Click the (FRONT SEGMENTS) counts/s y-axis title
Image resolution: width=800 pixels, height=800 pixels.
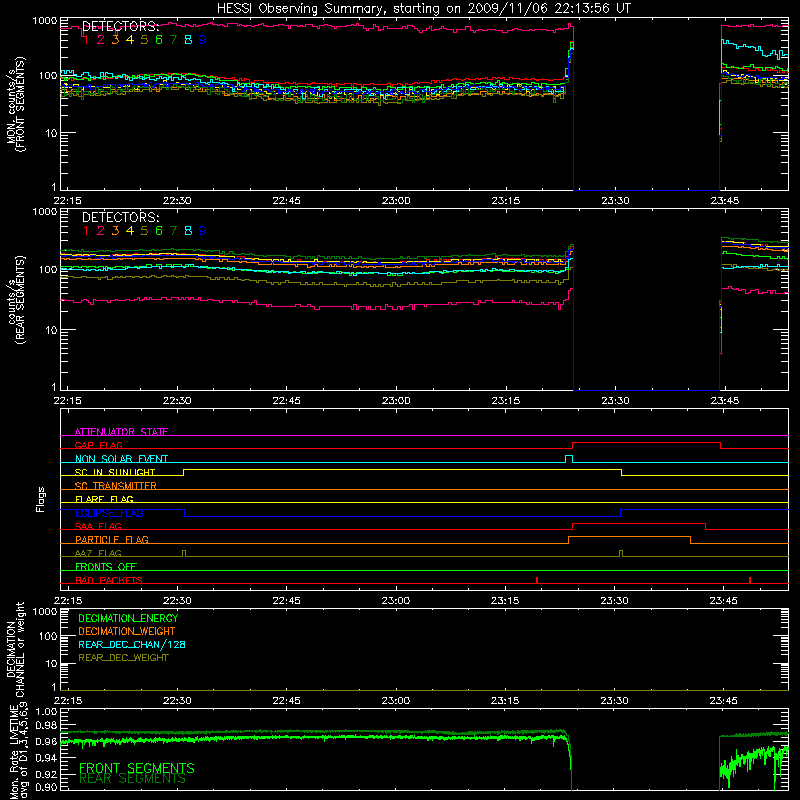15,104
